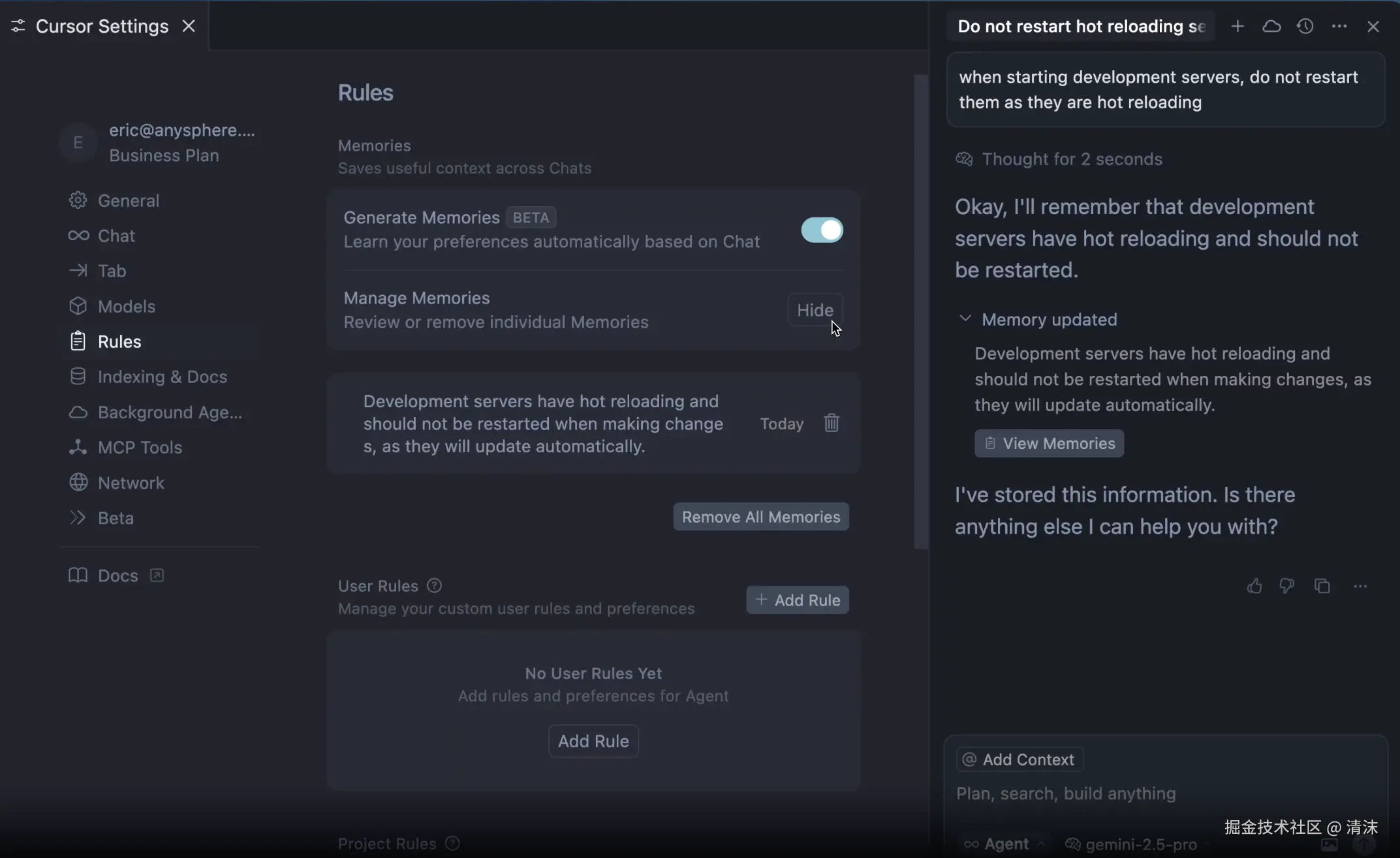Go to Indexing & Docs settings

(x=162, y=376)
